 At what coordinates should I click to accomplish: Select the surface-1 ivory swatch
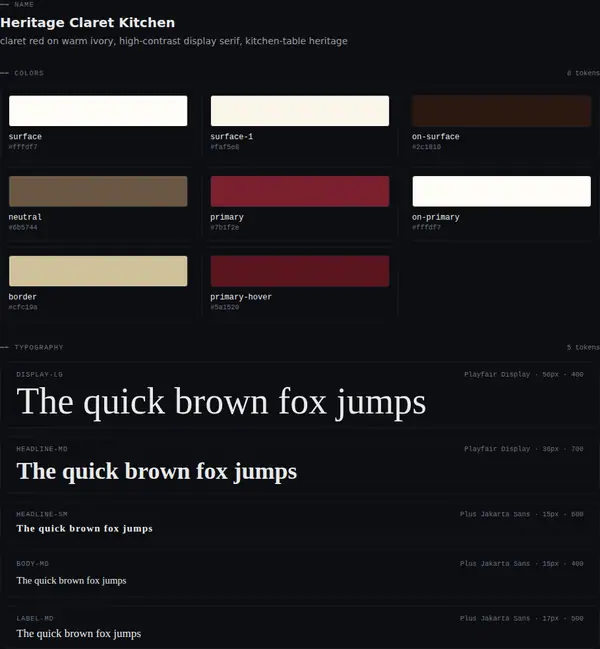300,111
